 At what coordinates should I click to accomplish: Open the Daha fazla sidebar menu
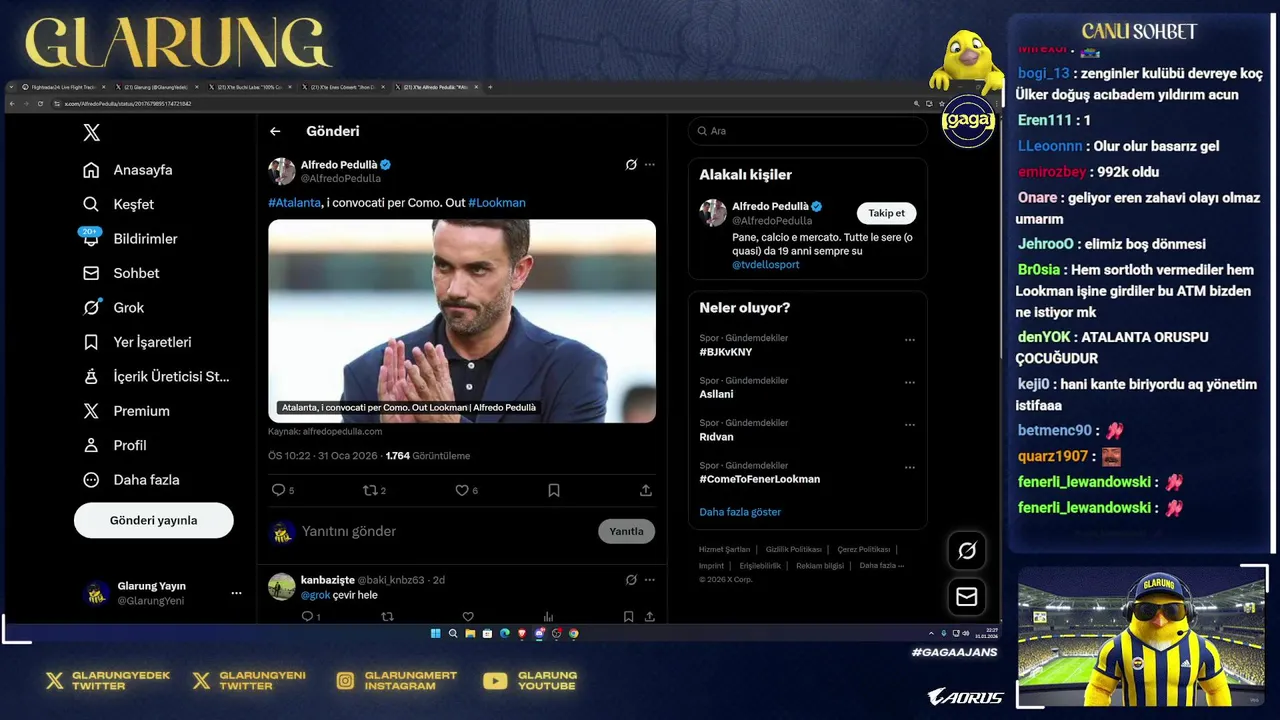pyautogui.click(x=131, y=480)
